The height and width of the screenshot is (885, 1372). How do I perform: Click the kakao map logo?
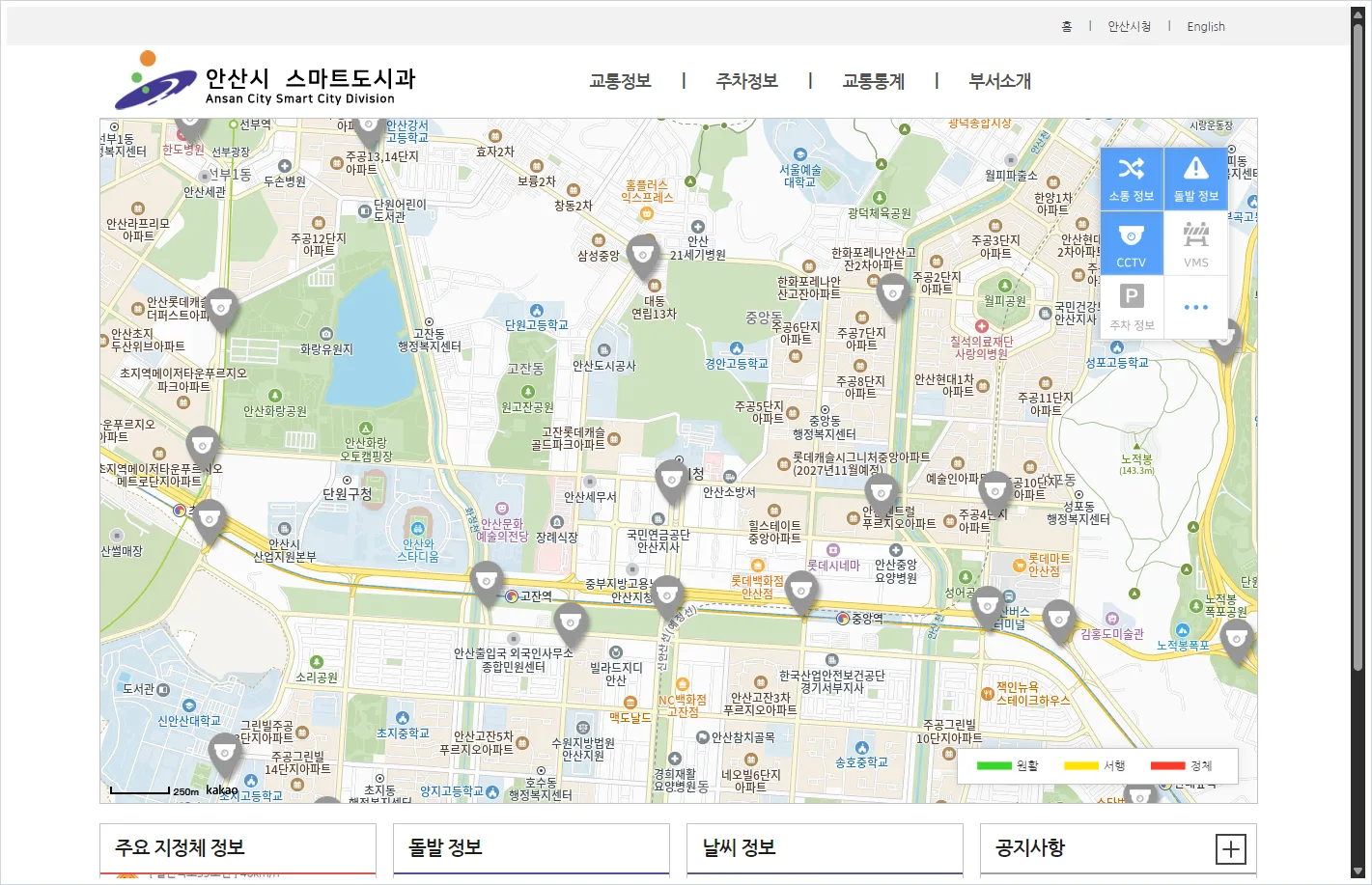(221, 789)
